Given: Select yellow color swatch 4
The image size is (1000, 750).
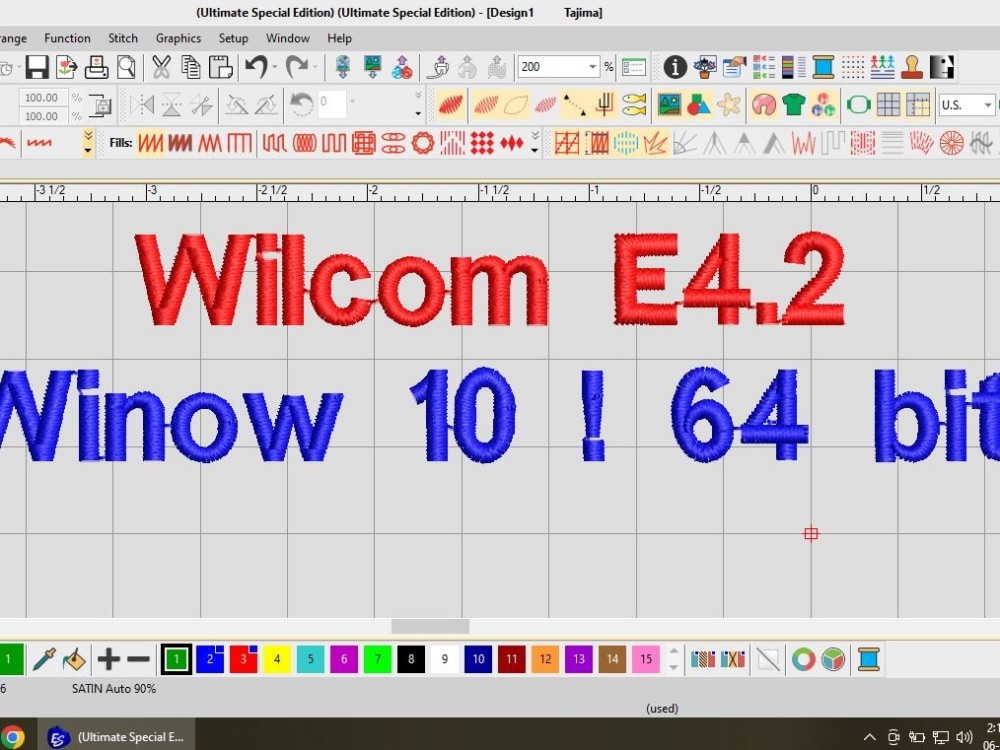Looking at the screenshot, I should 277,659.
